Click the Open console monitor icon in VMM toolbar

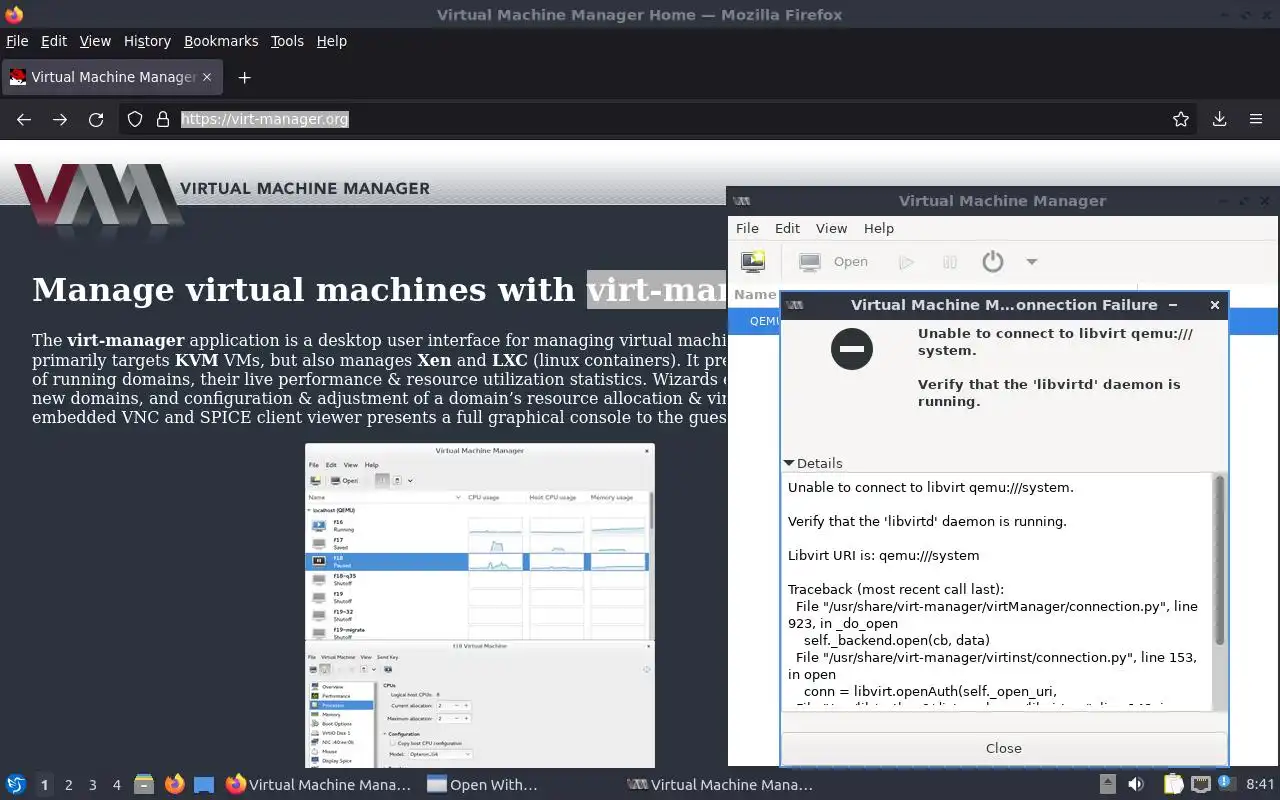point(810,262)
